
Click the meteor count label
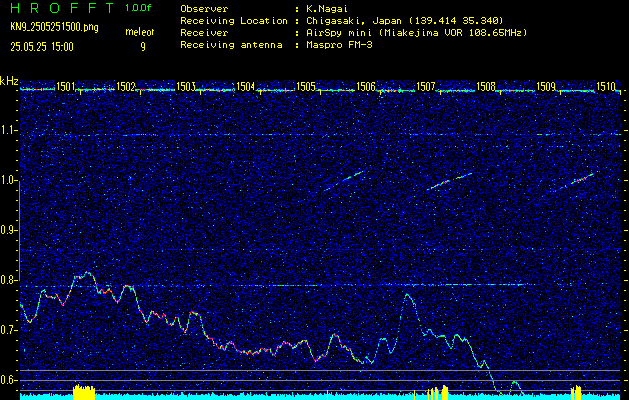(140, 32)
